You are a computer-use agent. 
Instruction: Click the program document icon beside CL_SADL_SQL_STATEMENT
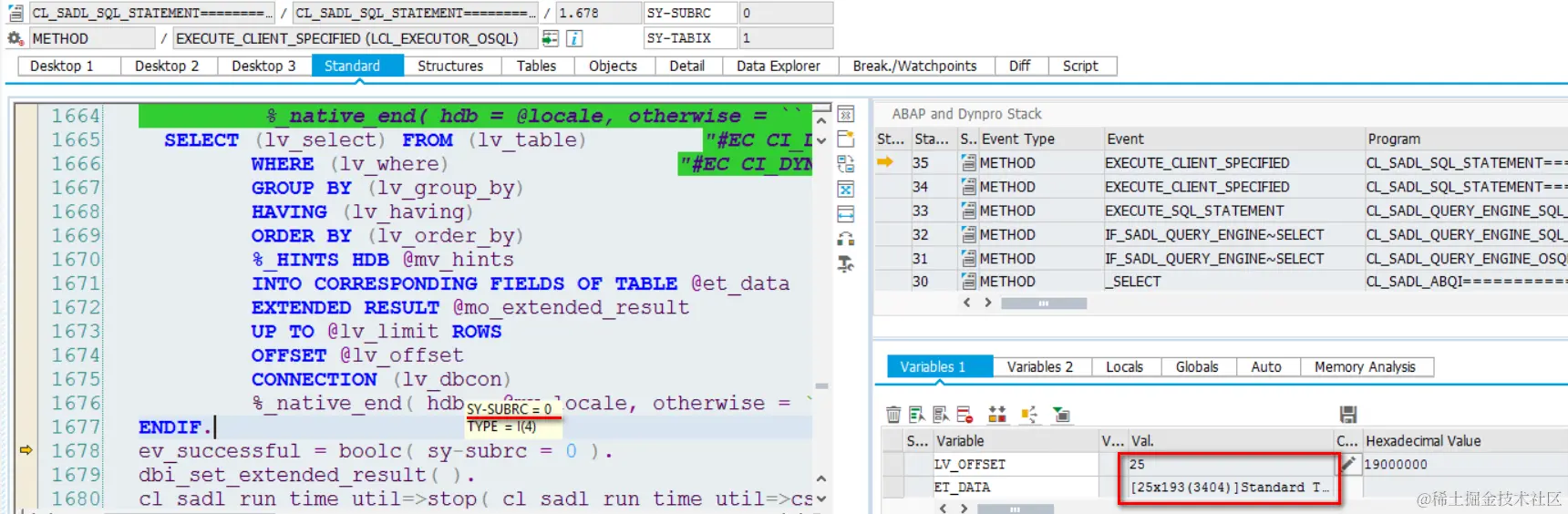[15, 13]
